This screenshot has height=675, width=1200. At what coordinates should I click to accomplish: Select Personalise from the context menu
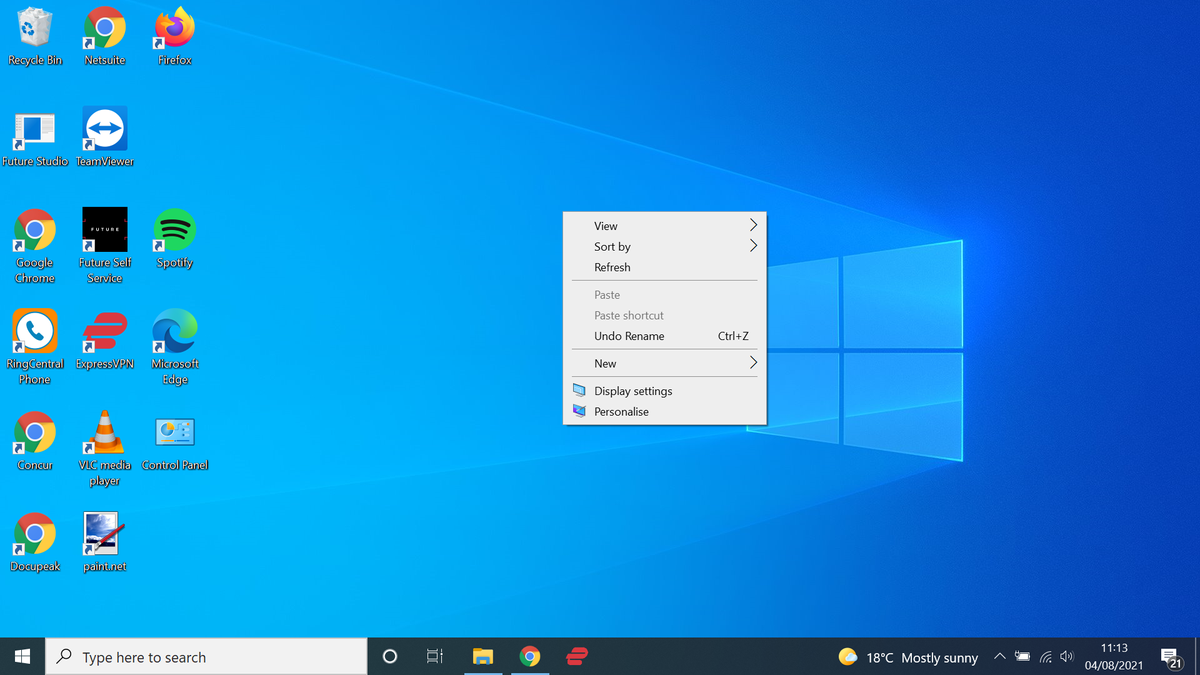click(663, 411)
